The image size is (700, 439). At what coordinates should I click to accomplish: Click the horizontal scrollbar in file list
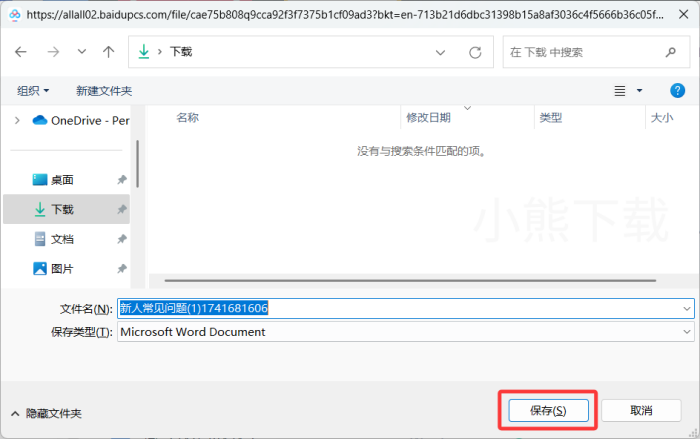tap(410, 280)
